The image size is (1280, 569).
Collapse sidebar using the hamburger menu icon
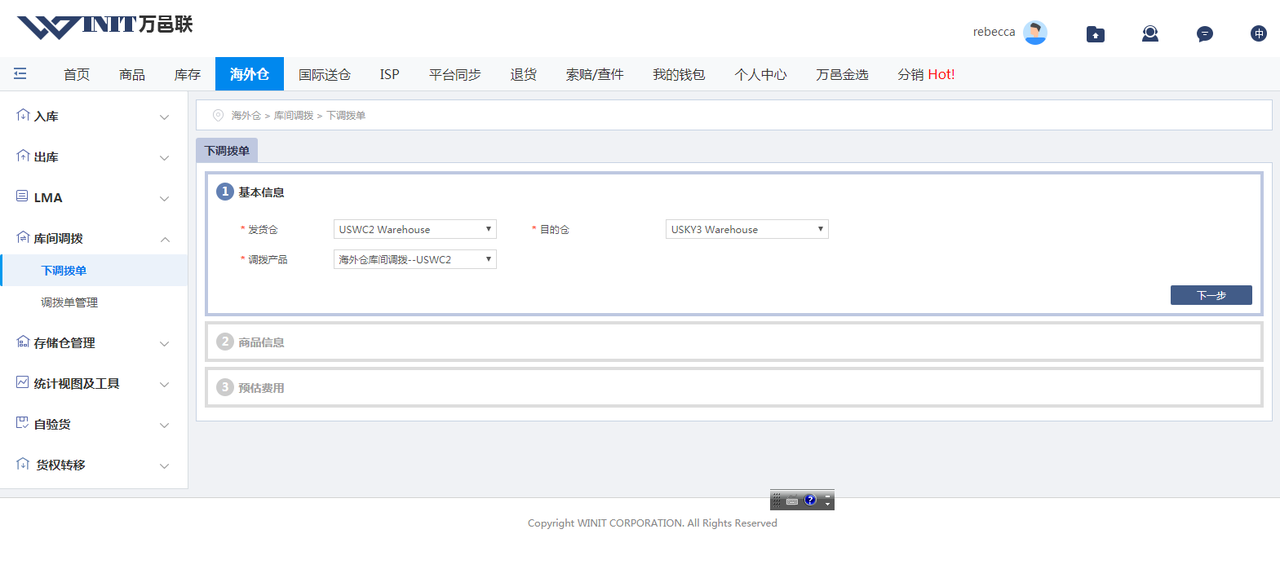click(x=20, y=74)
